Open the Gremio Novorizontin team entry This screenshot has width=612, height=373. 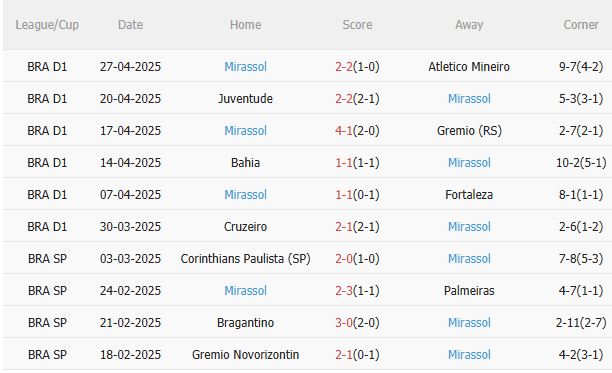tap(245, 355)
